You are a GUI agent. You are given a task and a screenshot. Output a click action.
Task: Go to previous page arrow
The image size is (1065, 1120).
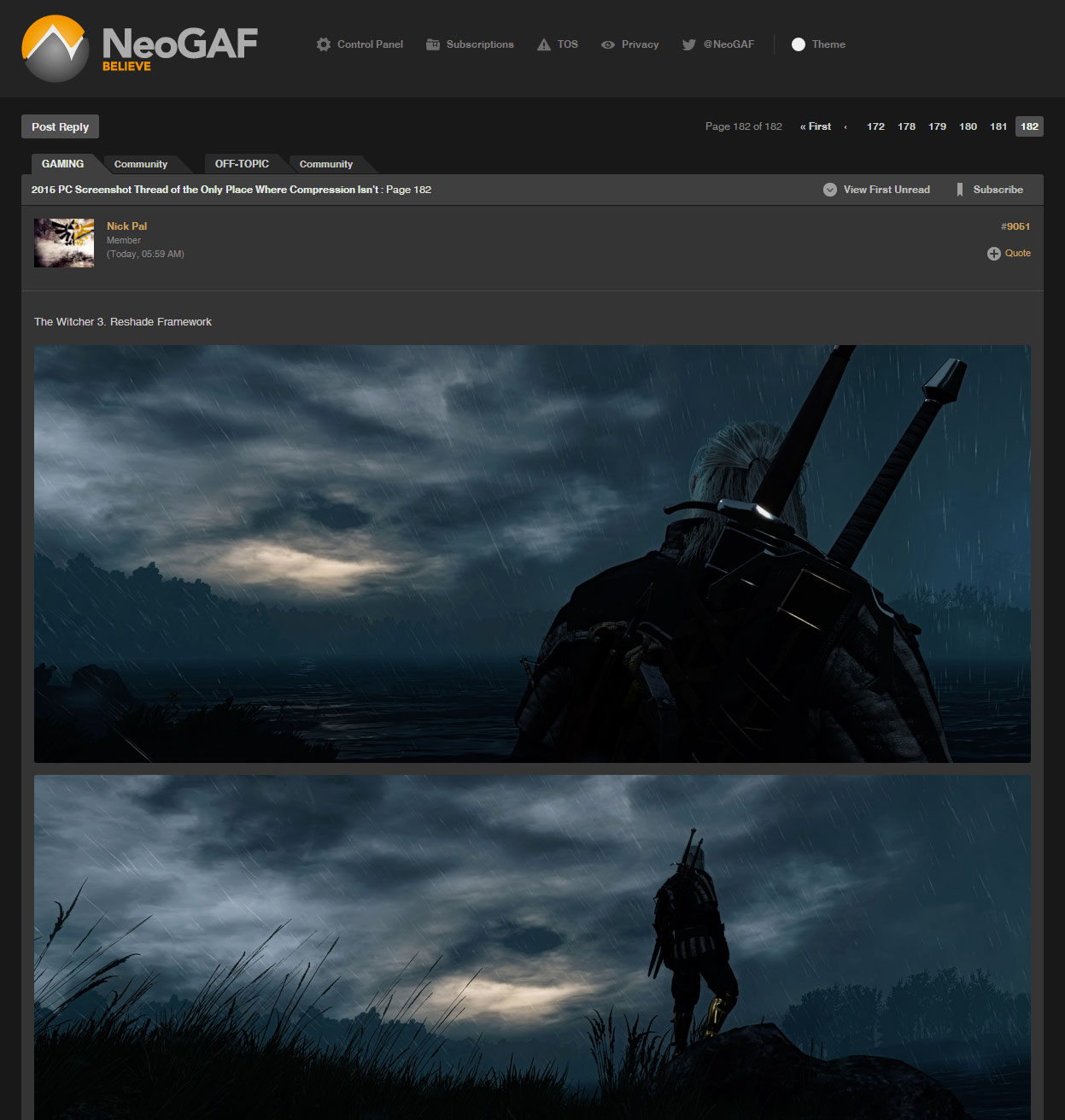point(846,126)
